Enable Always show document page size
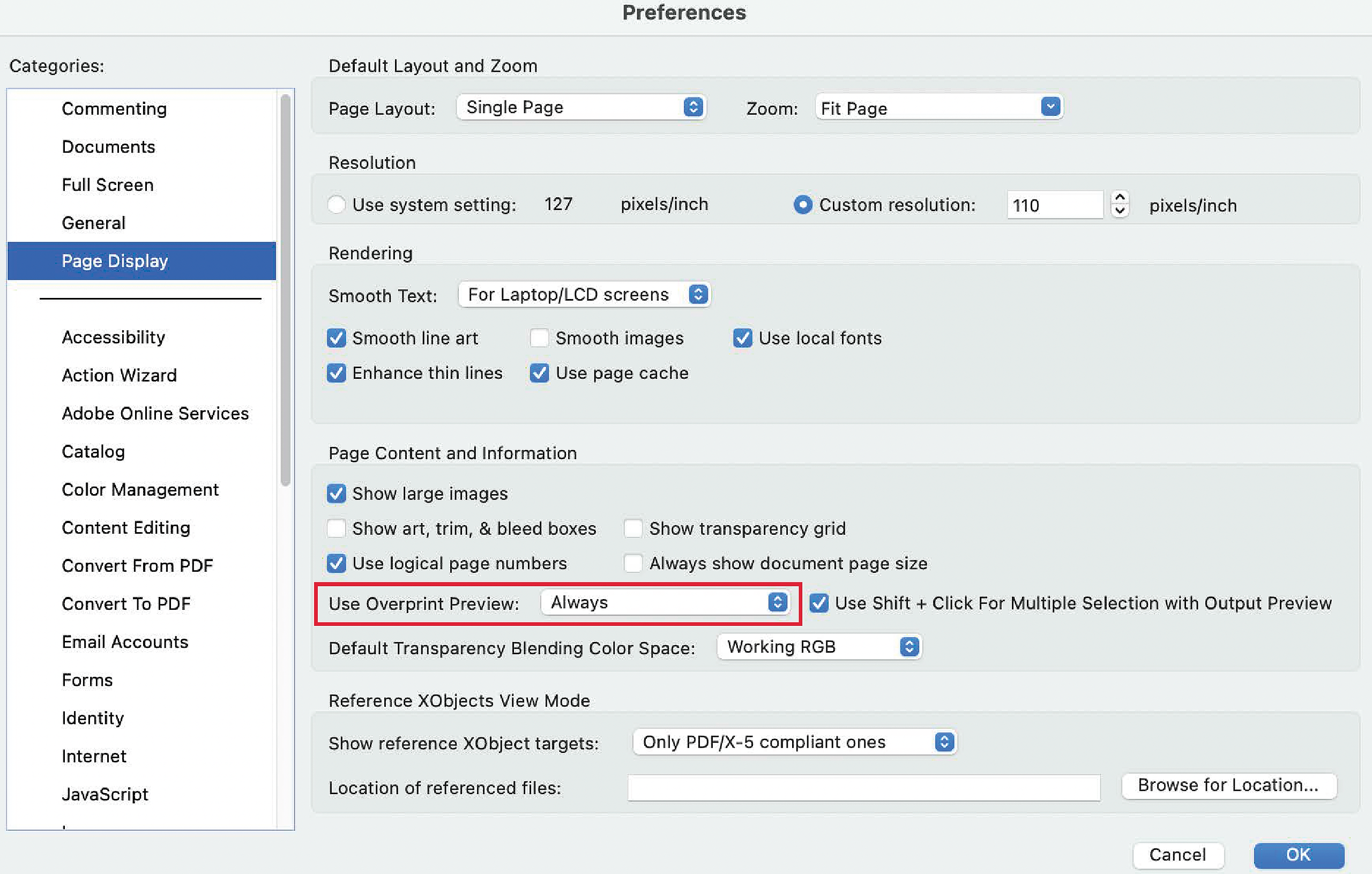1372x874 pixels. click(633, 564)
